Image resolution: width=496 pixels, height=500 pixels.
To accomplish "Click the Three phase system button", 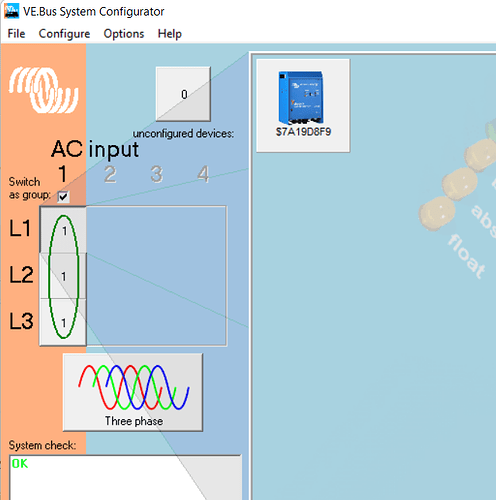I will [133, 392].
